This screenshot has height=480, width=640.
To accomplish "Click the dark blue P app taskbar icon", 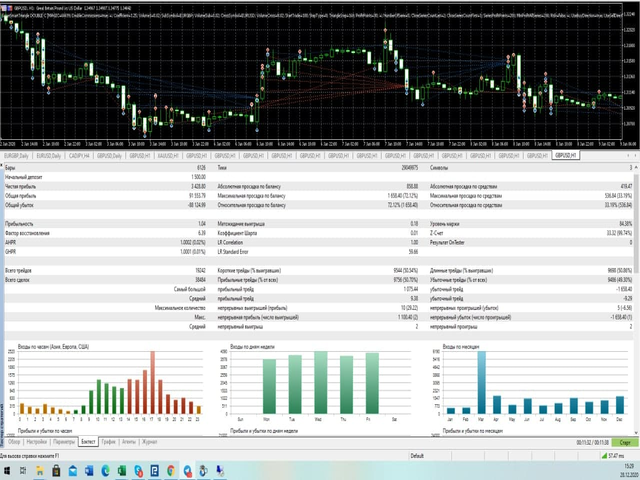I will [154, 471].
